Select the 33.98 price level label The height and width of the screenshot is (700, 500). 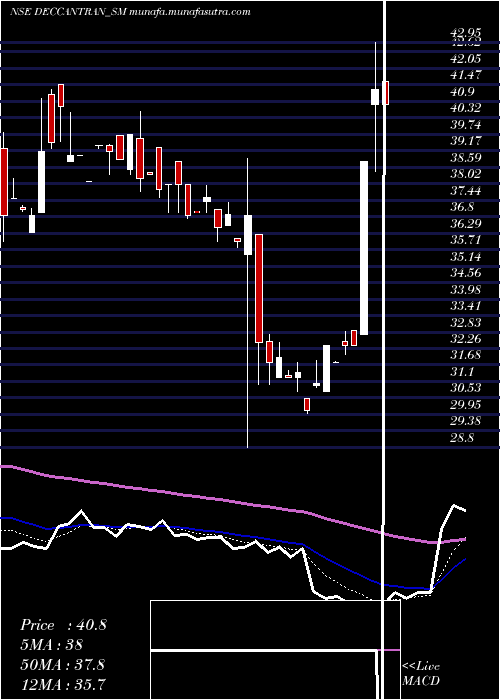coord(466,290)
